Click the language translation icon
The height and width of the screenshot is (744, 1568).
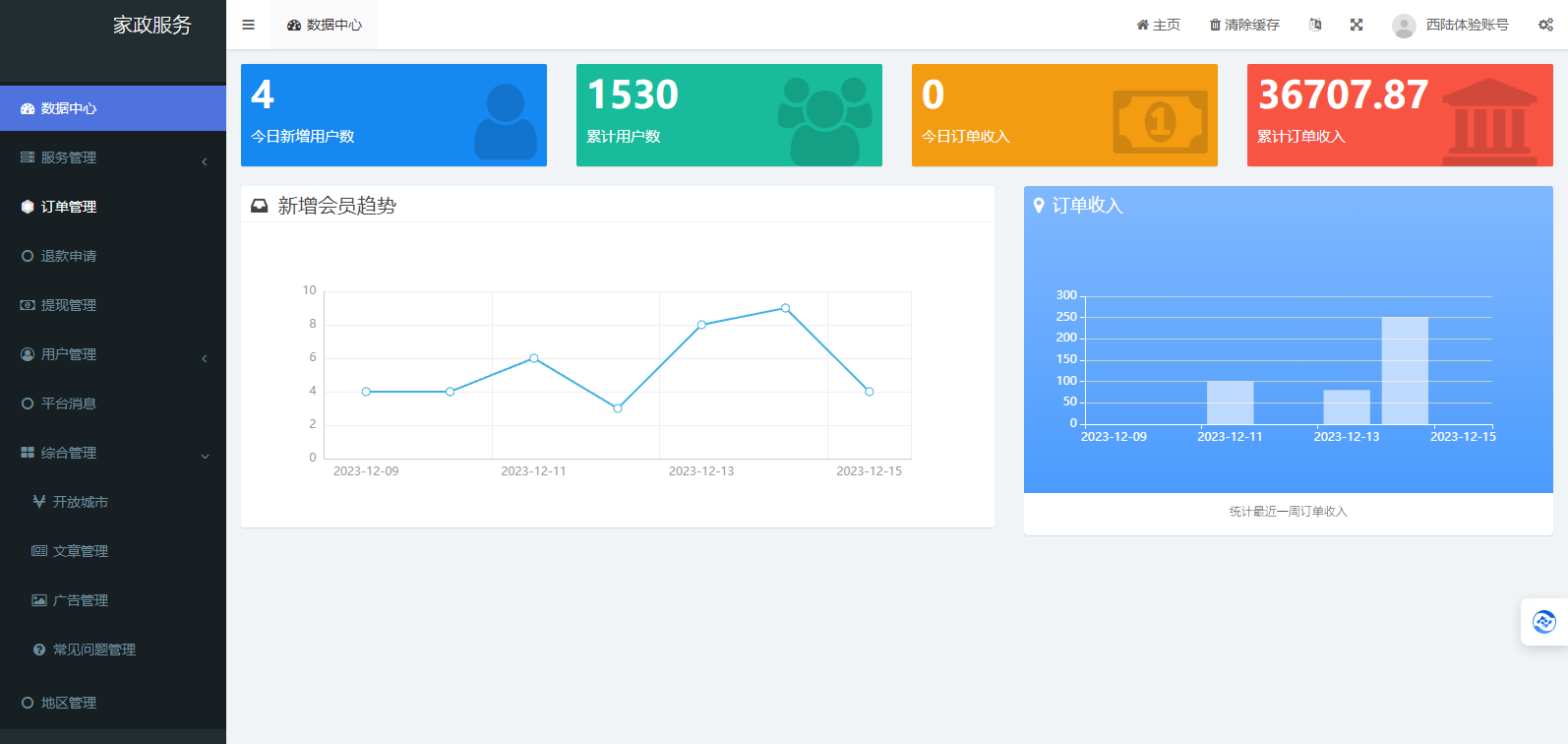point(1315,25)
